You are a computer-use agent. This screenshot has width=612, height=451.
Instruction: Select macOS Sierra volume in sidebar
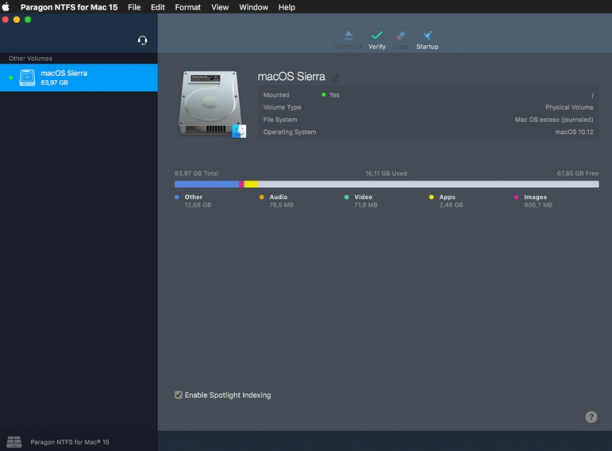coord(79,78)
